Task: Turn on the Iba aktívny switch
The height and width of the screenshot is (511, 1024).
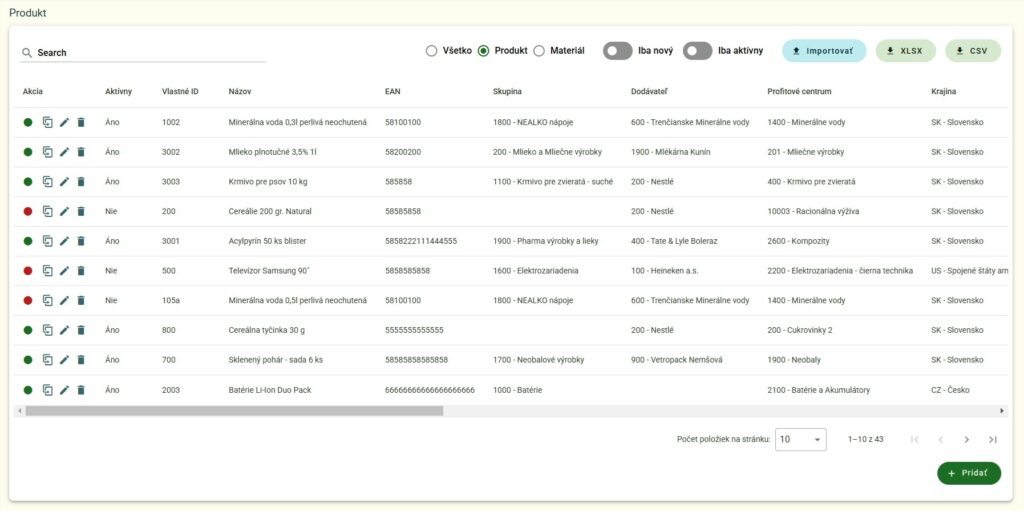Action: 697,51
